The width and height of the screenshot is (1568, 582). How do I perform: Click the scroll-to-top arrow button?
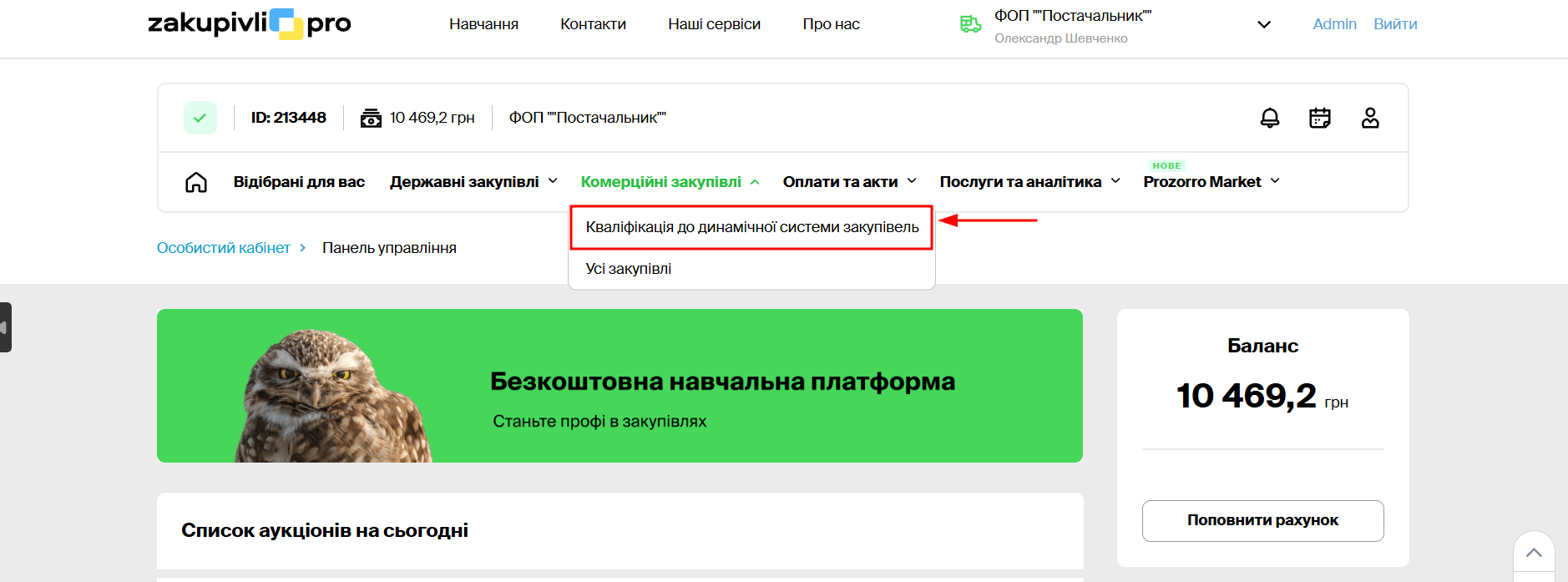click(x=1533, y=553)
